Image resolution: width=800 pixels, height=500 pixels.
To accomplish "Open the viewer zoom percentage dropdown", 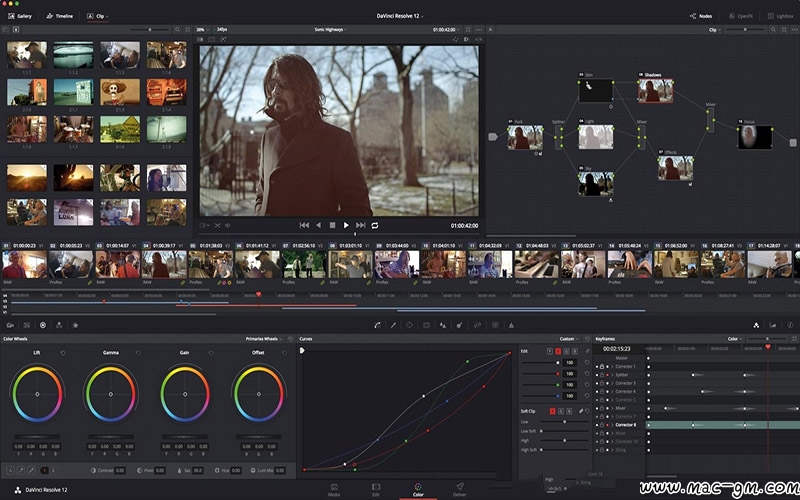I will click(x=203, y=30).
